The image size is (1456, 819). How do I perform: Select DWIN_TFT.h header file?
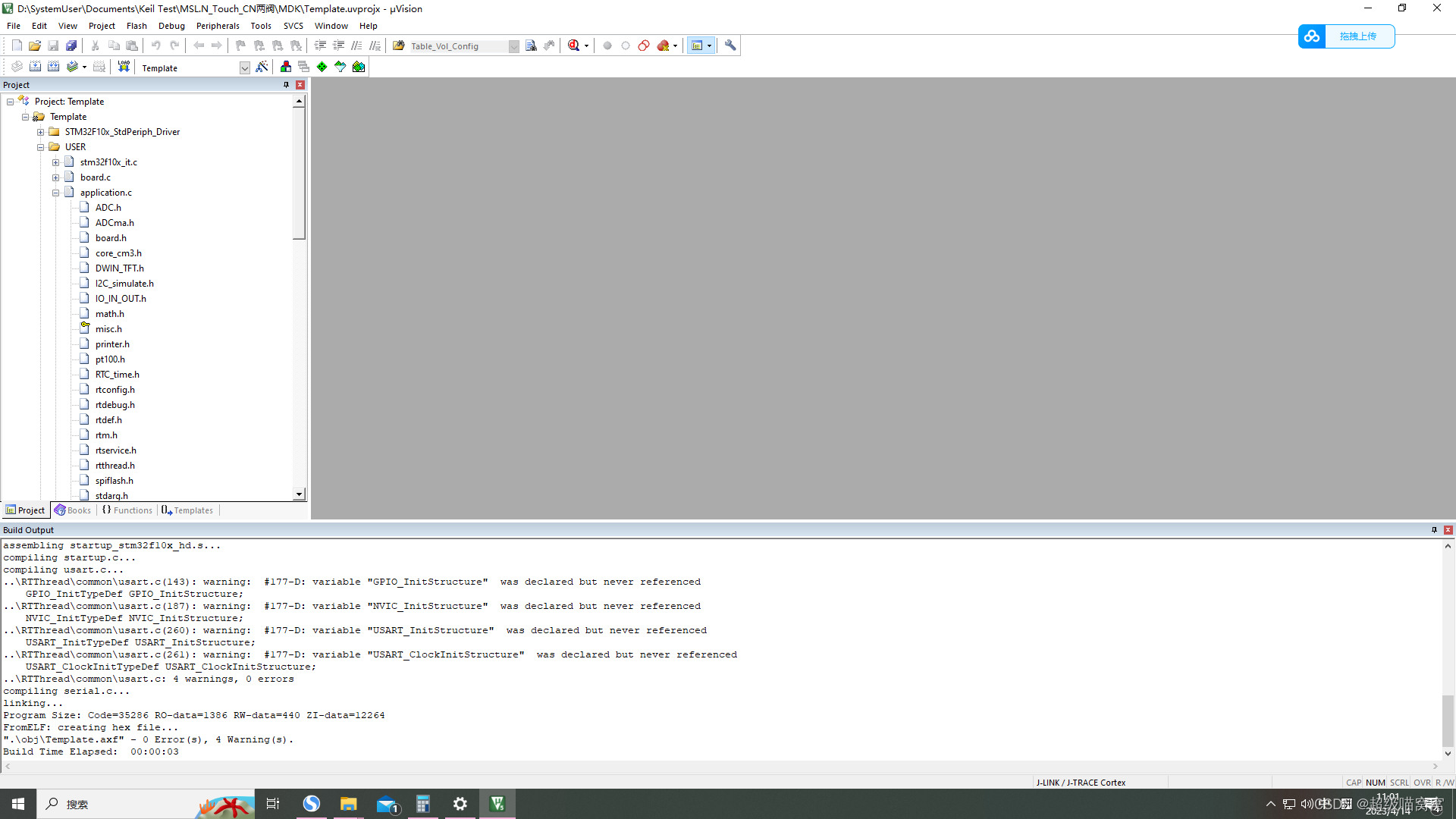pos(119,268)
